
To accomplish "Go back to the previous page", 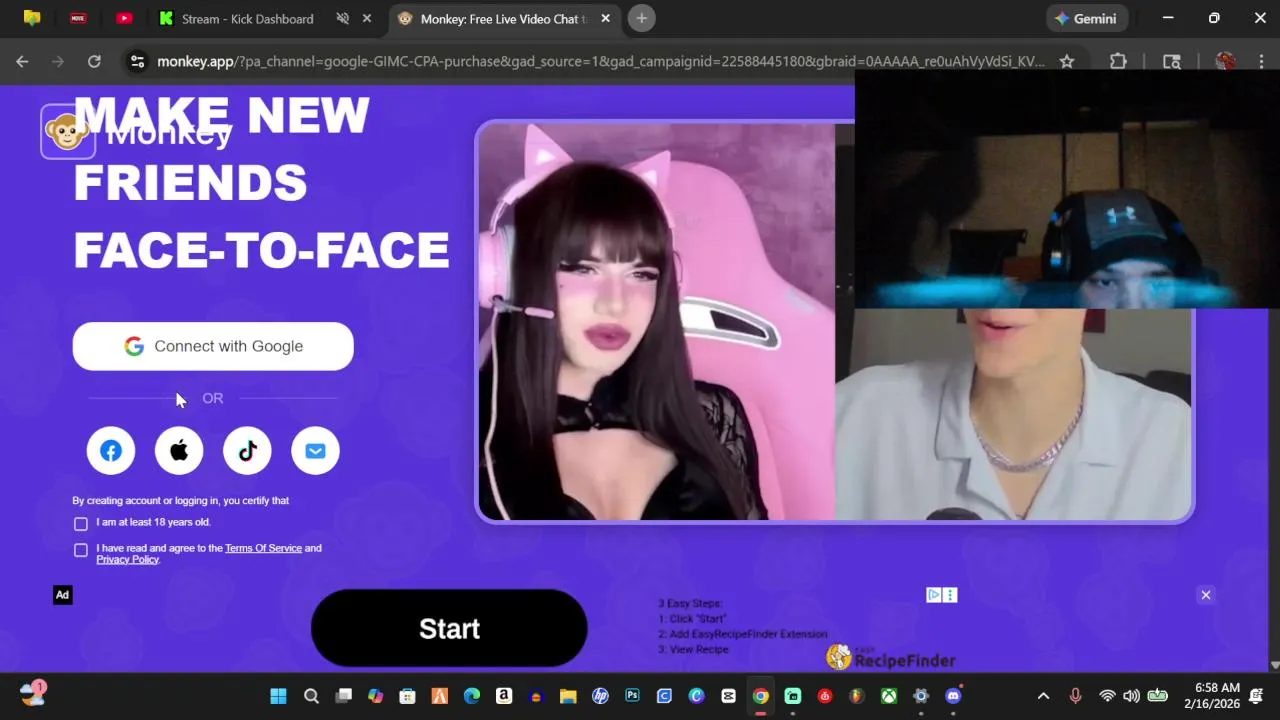I will pos(22,61).
